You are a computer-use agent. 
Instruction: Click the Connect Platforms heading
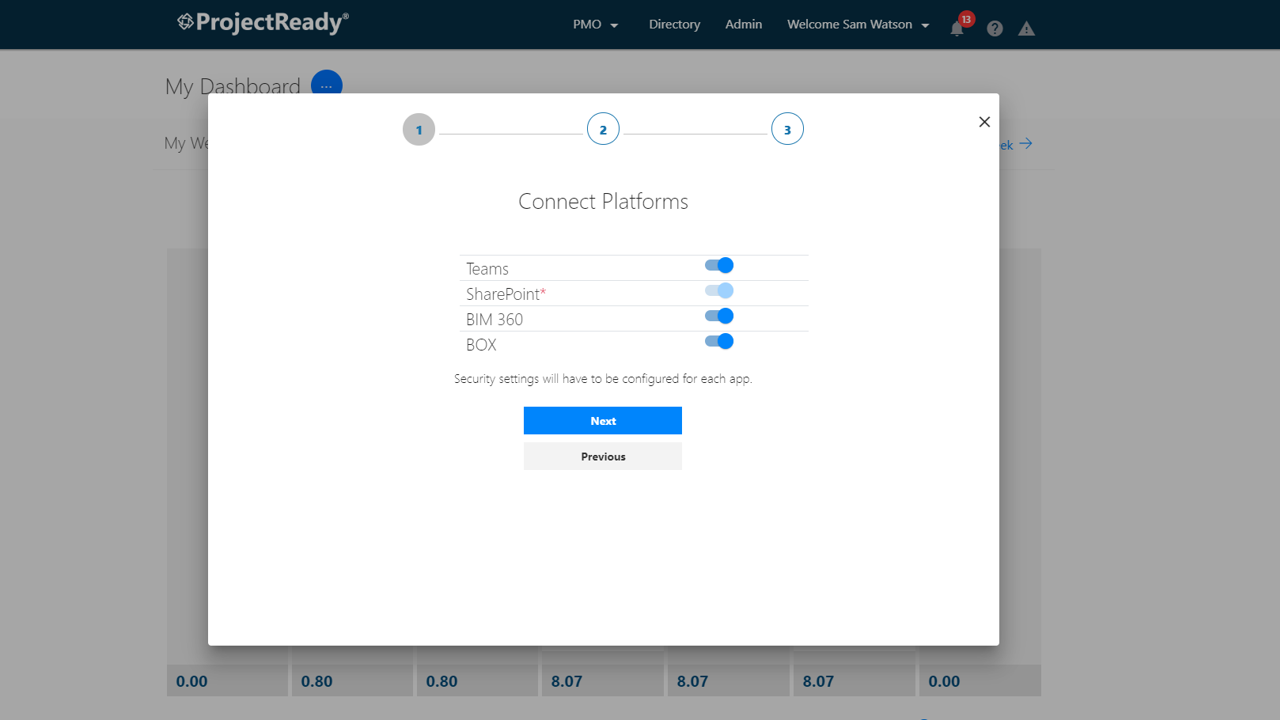pos(603,201)
